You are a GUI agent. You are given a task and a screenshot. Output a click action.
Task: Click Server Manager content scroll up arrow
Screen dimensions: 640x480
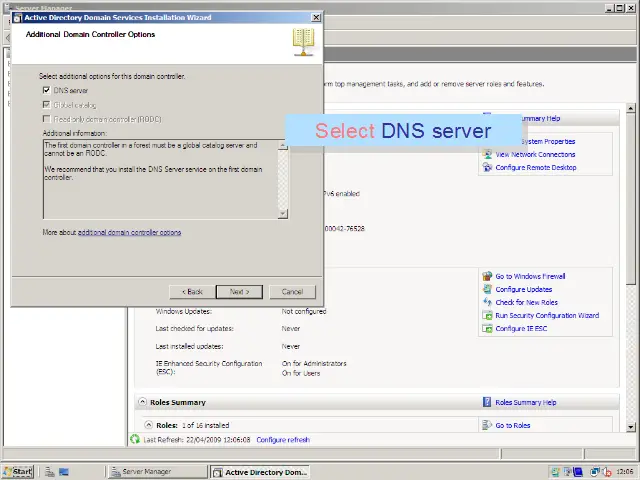pyautogui.click(x=631, y=108)
